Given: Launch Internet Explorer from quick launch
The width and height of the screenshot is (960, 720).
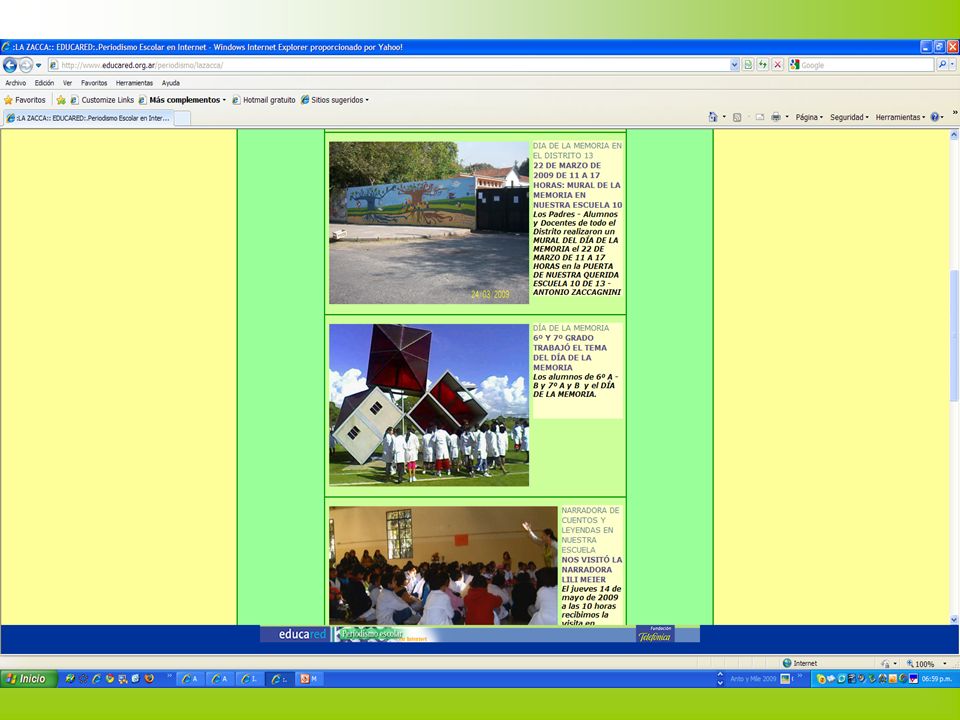Looking at the screenshot, I should click(96, 678).
